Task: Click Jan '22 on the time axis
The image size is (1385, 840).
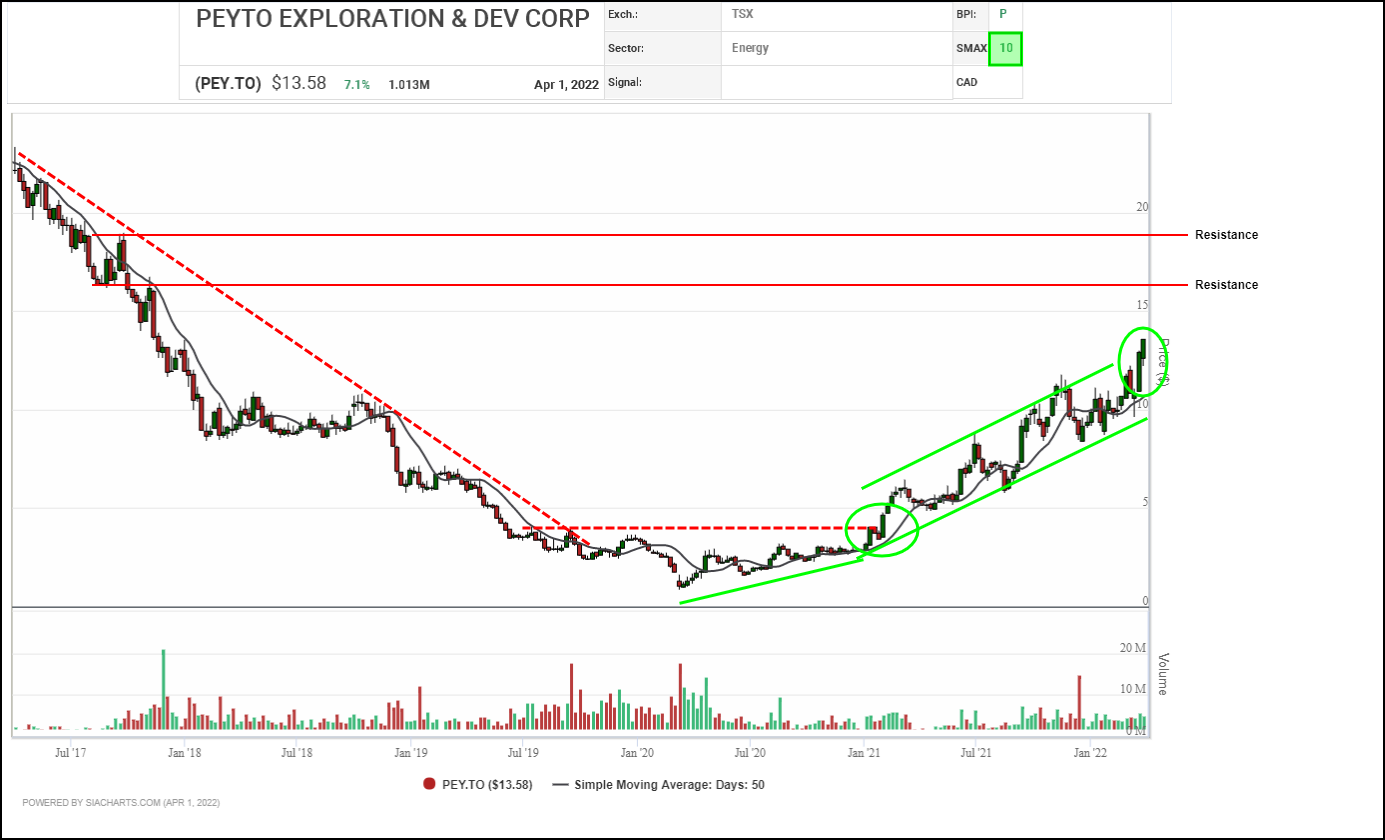Action: click(x=1090, y=751)
